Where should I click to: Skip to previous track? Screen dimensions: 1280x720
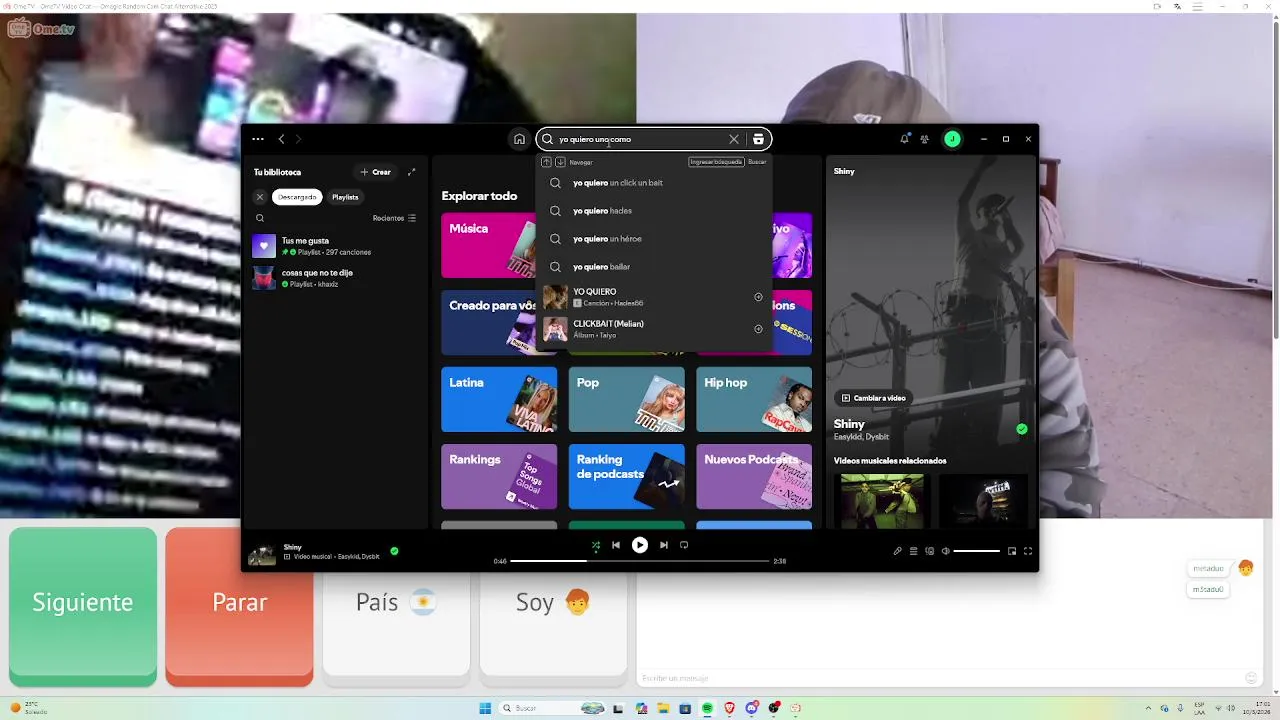click(x=616, y=545)
